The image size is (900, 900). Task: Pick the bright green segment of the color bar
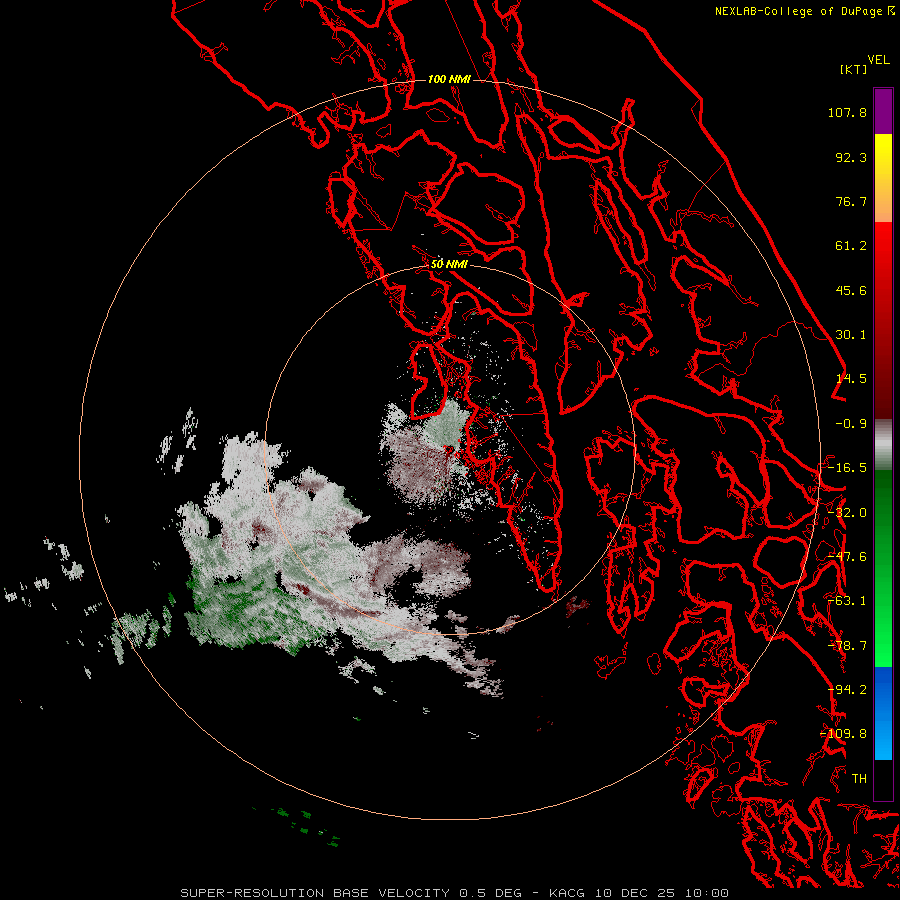pos(883,568)
